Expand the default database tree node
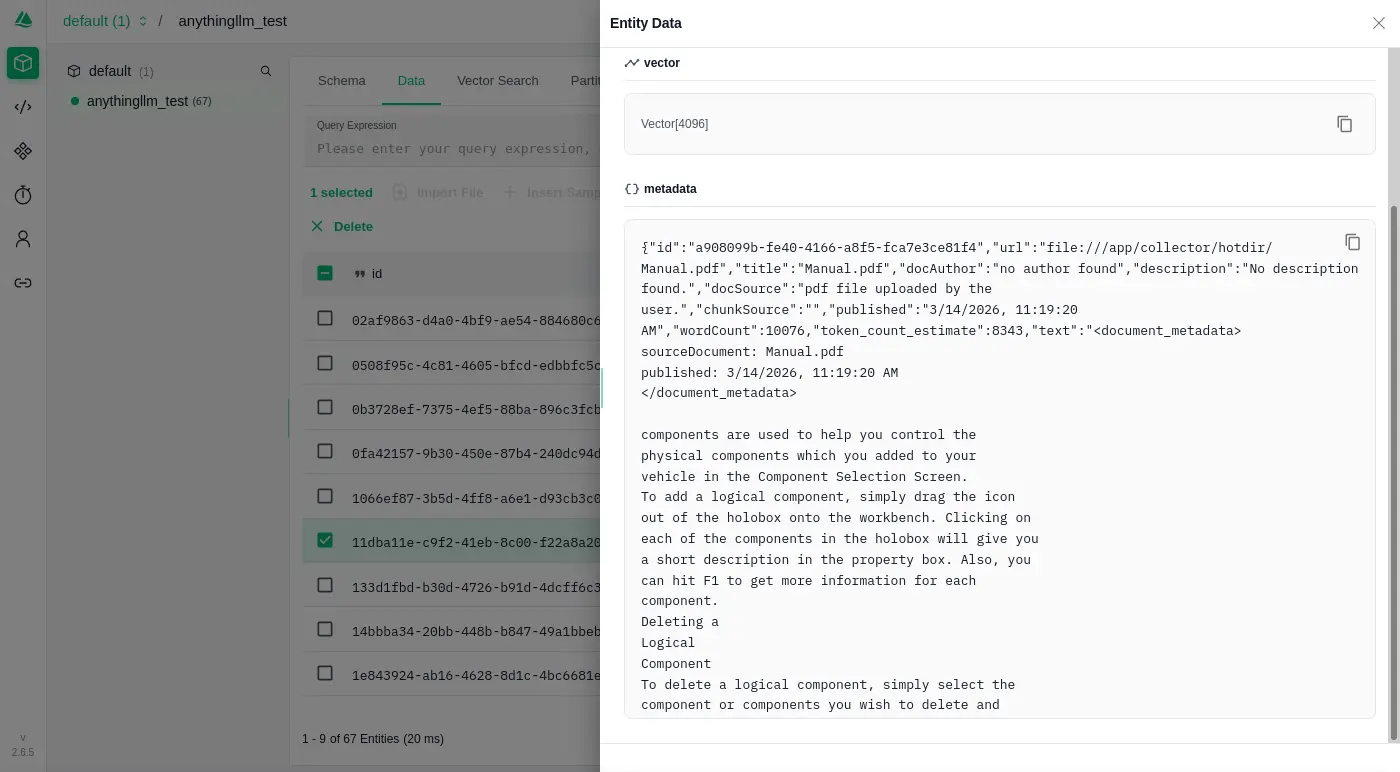Screen dimensions: 1400x772 pyautogui.click(x=109, y=71)
